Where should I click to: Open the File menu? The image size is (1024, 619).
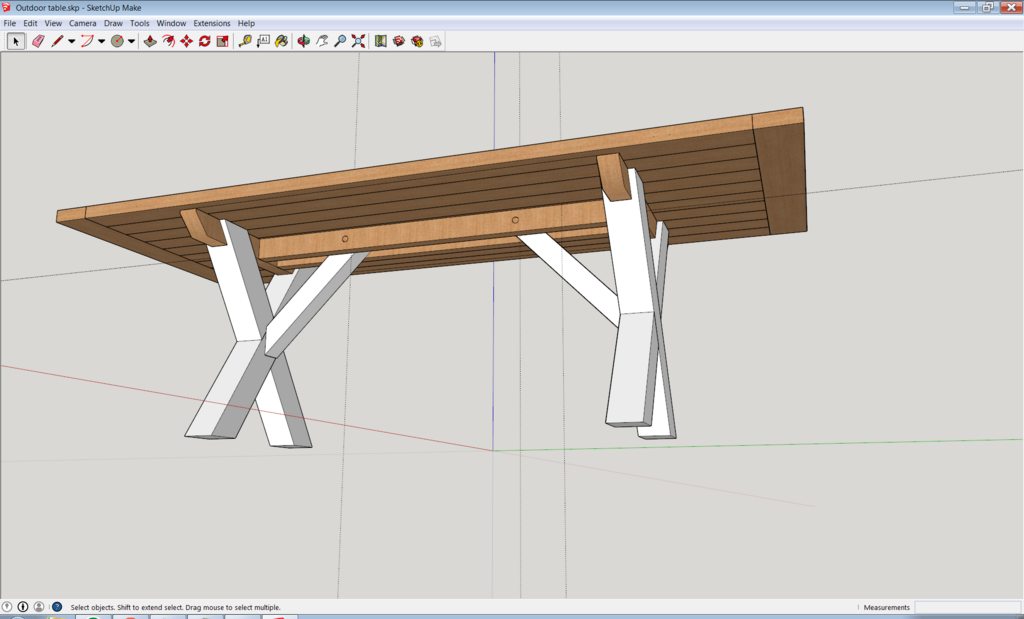(10, 23)
